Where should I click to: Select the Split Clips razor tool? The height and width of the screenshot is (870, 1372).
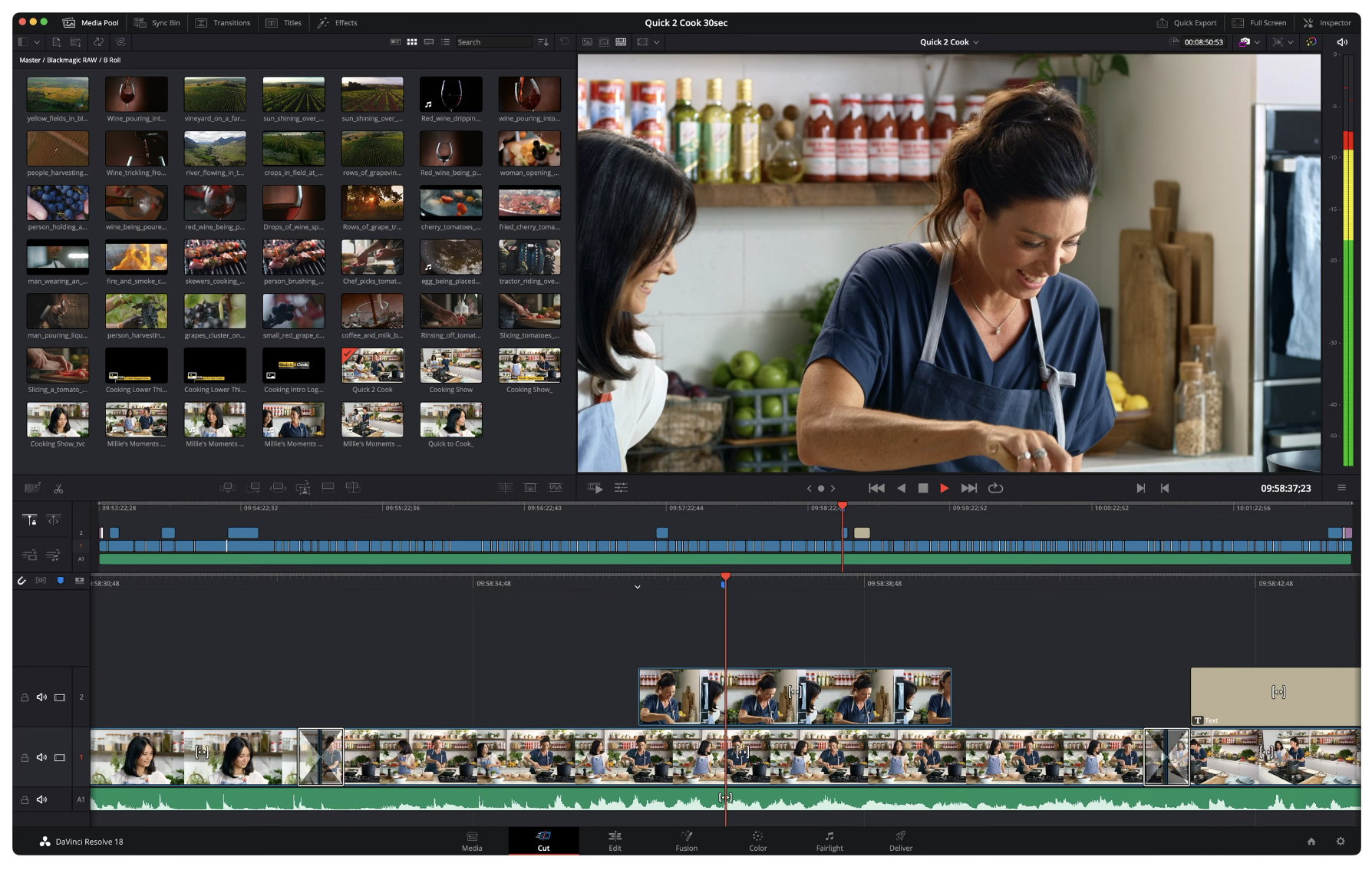click(x=58, y=489)
